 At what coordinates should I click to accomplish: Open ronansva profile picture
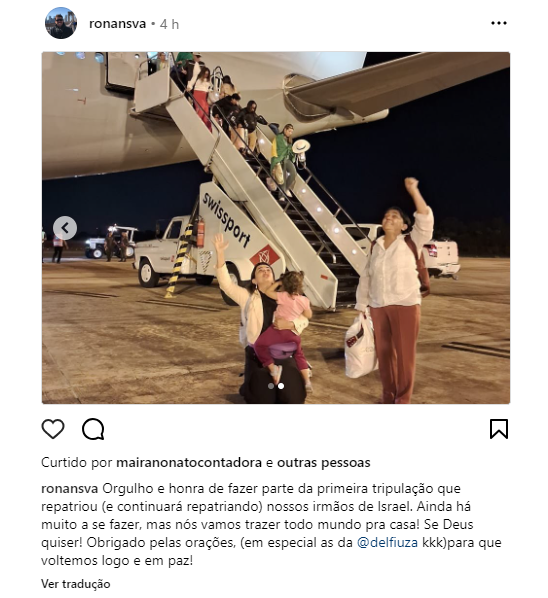click(x=61, y=23)
